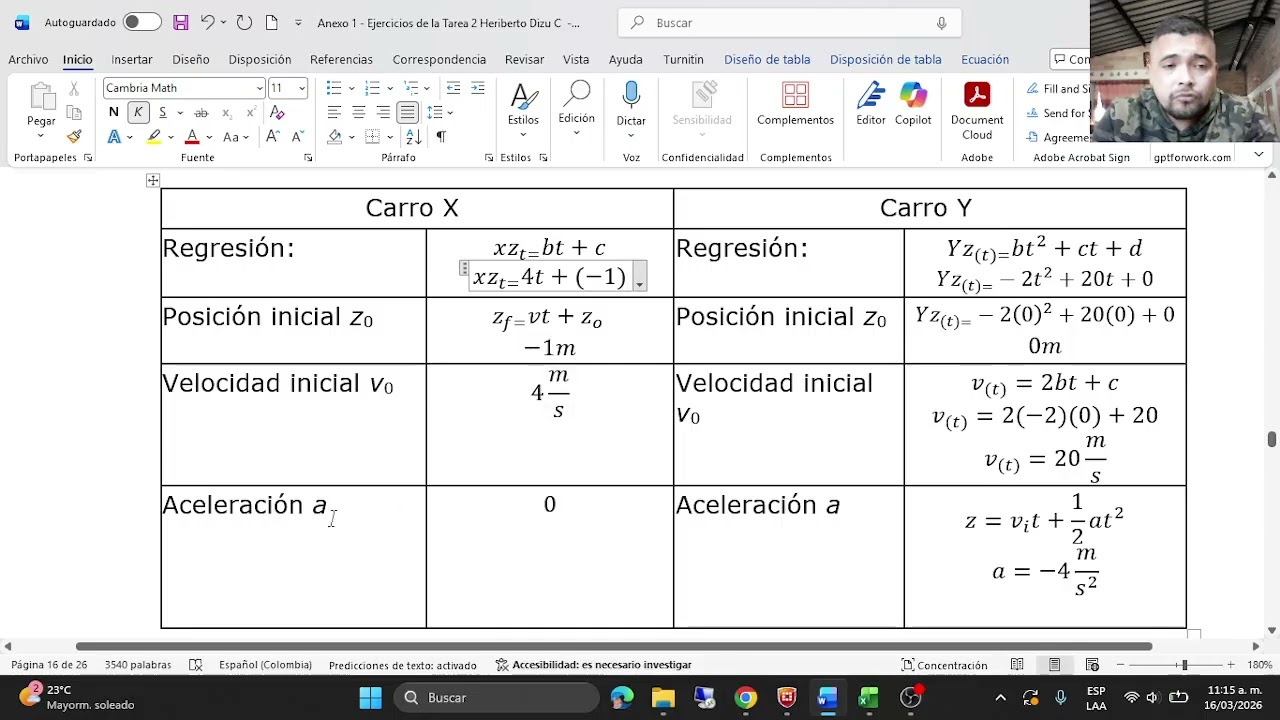This screenshot has height=720, width=1280.
Task: Click the red font color button
Action: [x=192, y=137]
